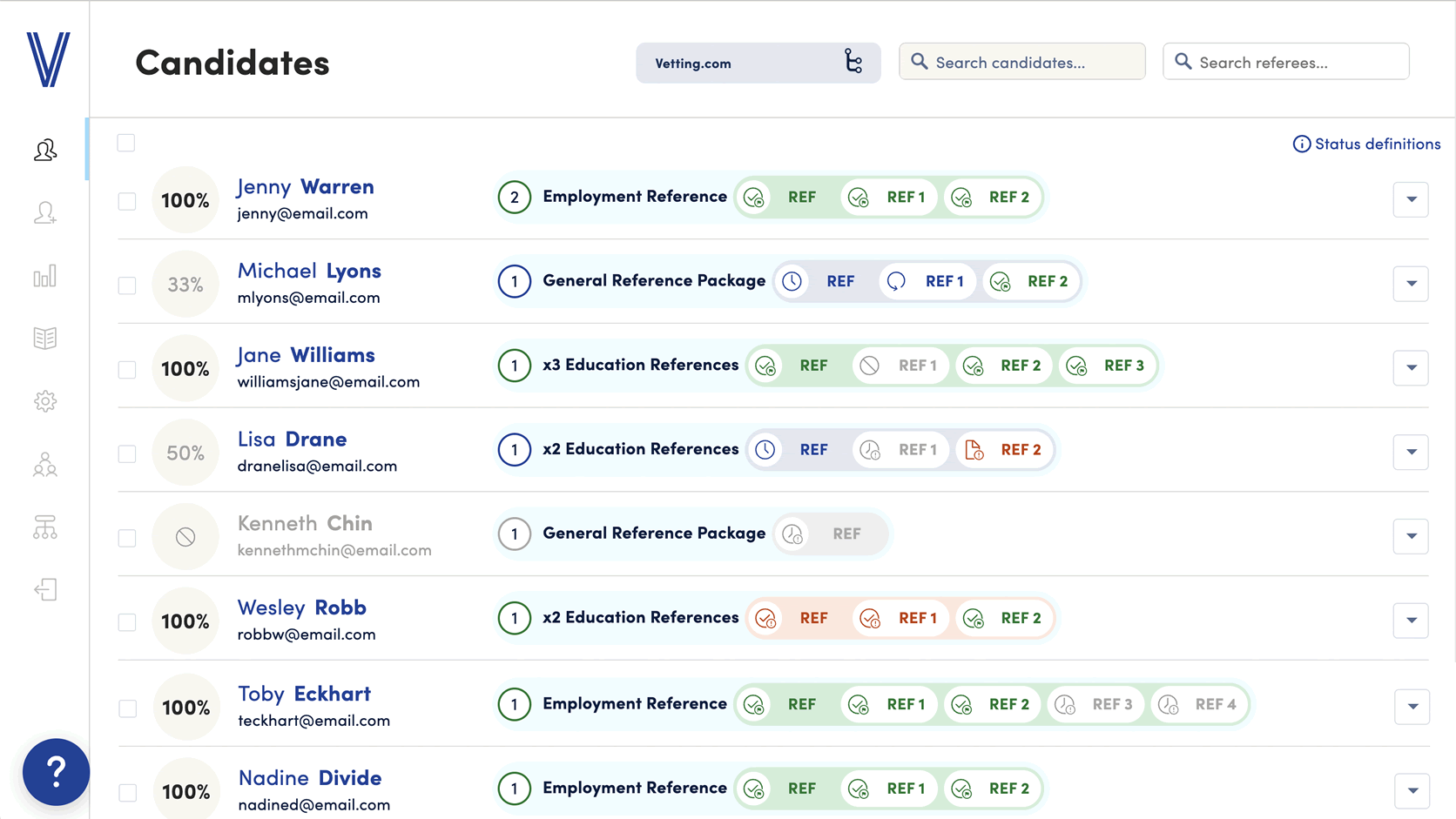Click the logout icon in sidebar
The width and height of the screenshot is (1456, 819).
click(x=45, y=590)
